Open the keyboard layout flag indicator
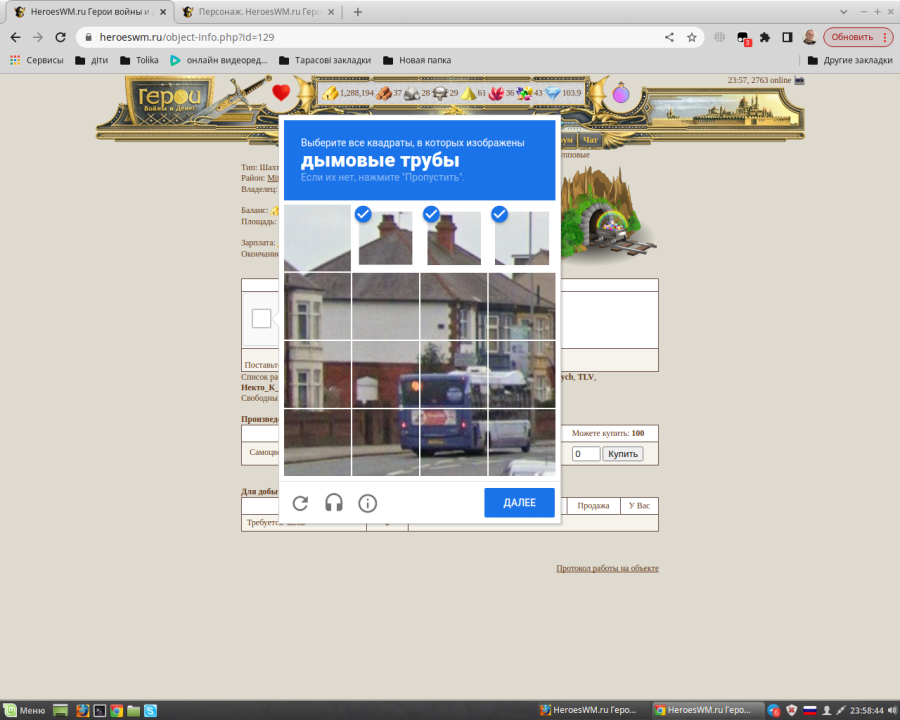900x720 pixels. point(809,711)
